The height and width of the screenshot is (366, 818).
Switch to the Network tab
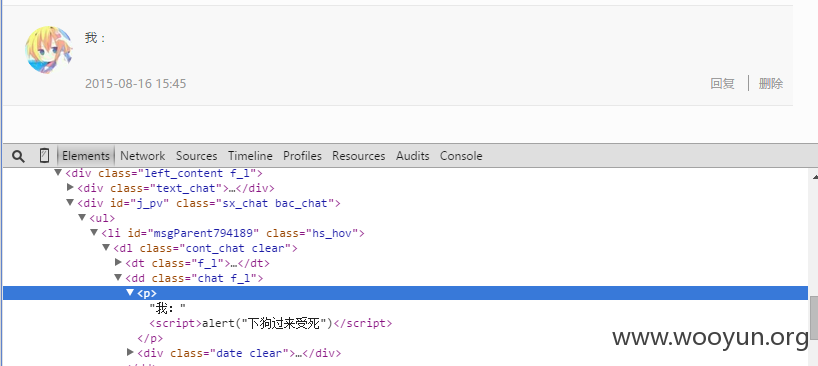142,156
